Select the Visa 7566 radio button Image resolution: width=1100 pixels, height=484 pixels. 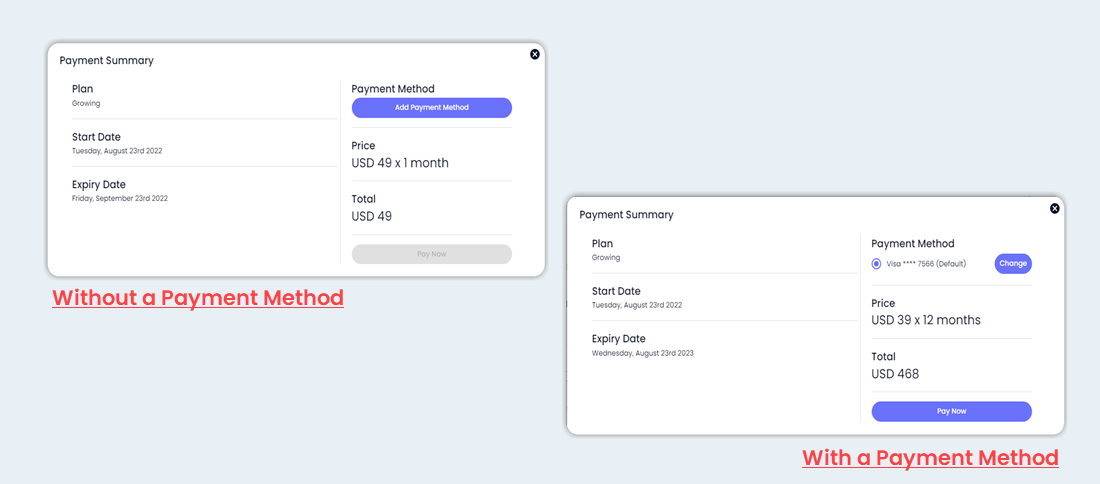click(x=876, y=264)
